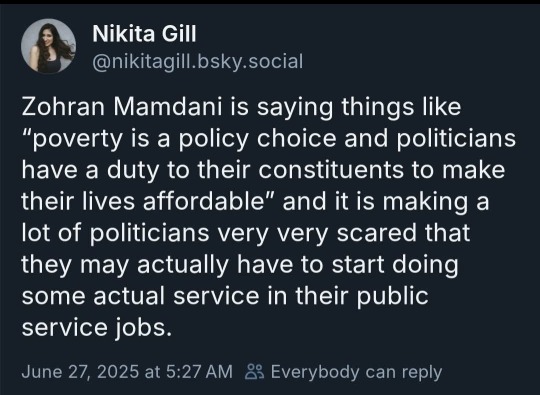Screen dimensions: 540x395
Task: Click the June 27, 2025 timestamp
Action: pyautogui.click(x=80, y=372)
